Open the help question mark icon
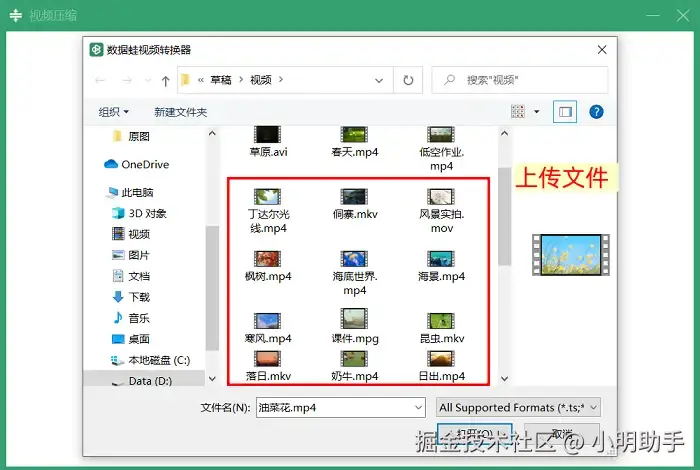 [x=596, y=112]
